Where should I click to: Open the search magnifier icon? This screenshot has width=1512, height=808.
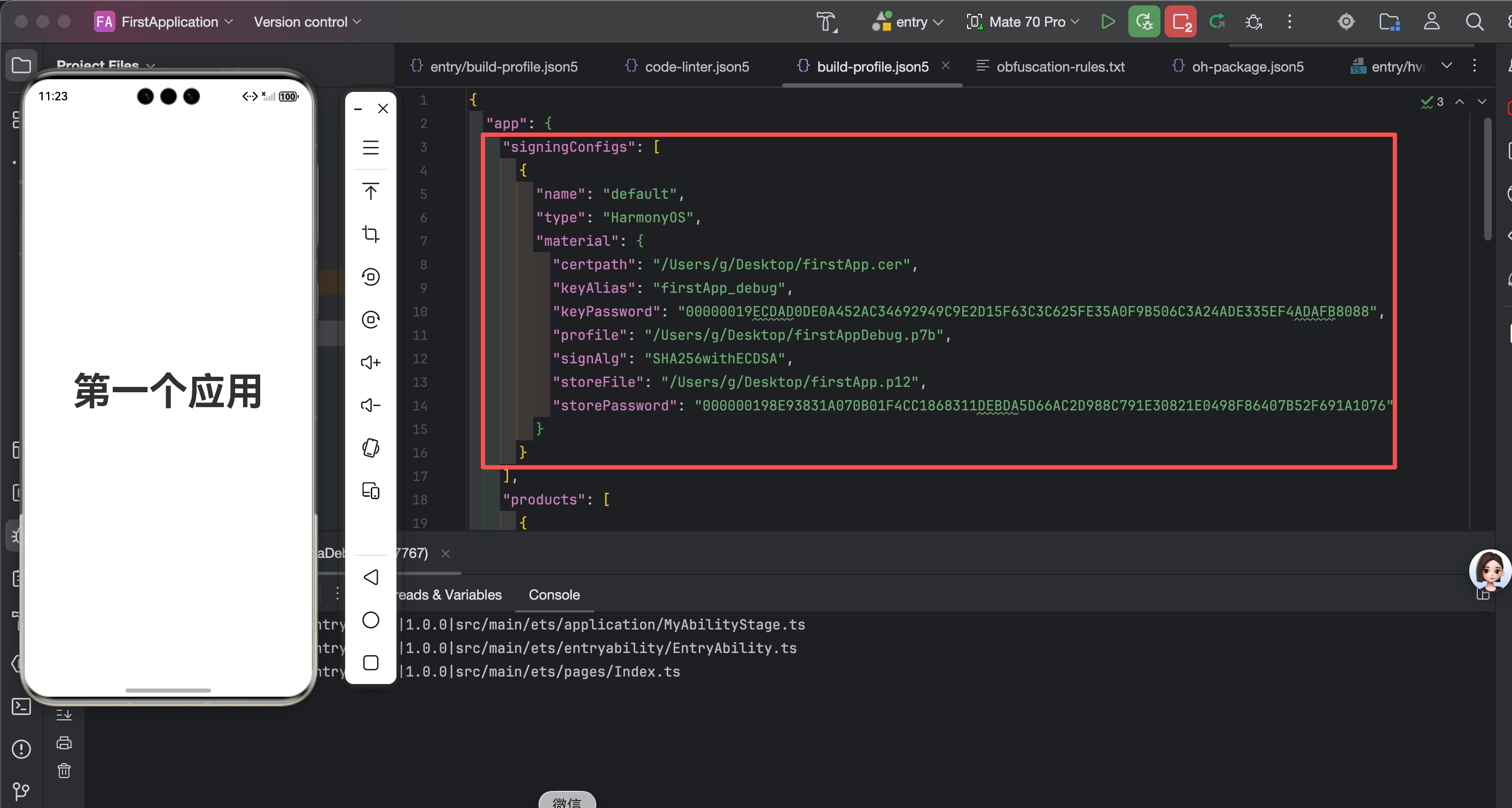1474,22
